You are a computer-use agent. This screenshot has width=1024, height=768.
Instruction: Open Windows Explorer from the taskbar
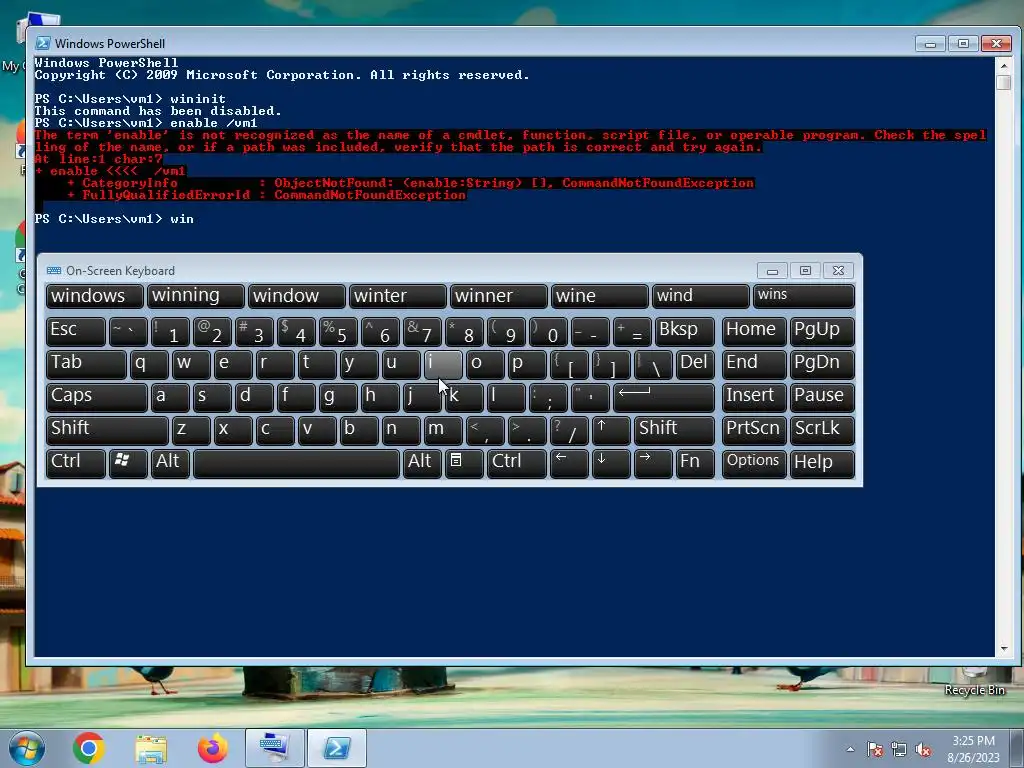151,749
